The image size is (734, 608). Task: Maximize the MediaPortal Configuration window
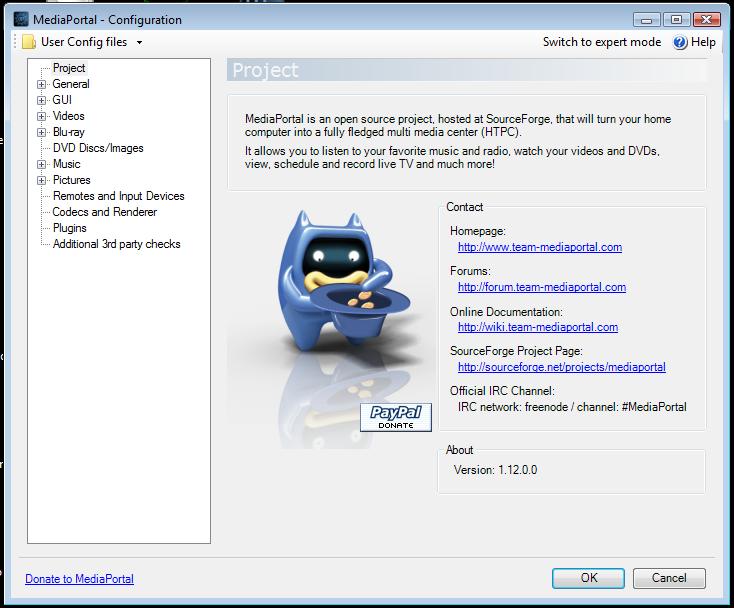click(x=676, y=20)
